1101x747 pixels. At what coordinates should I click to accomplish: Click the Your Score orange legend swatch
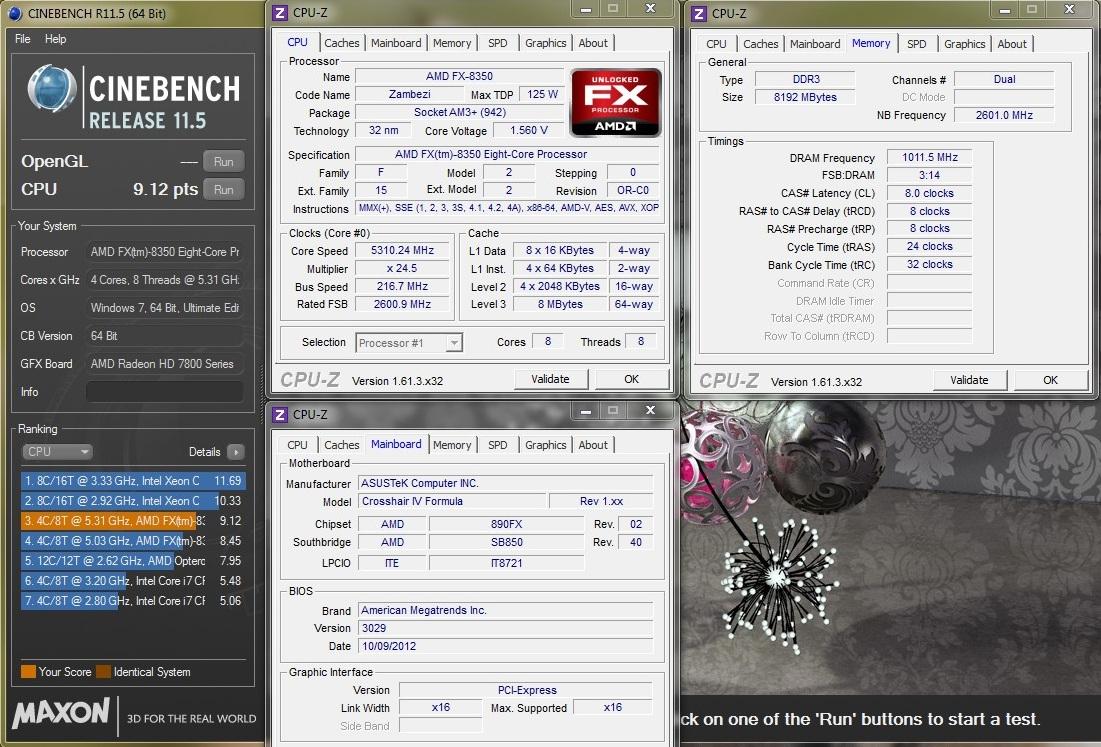tap(28, 672)
